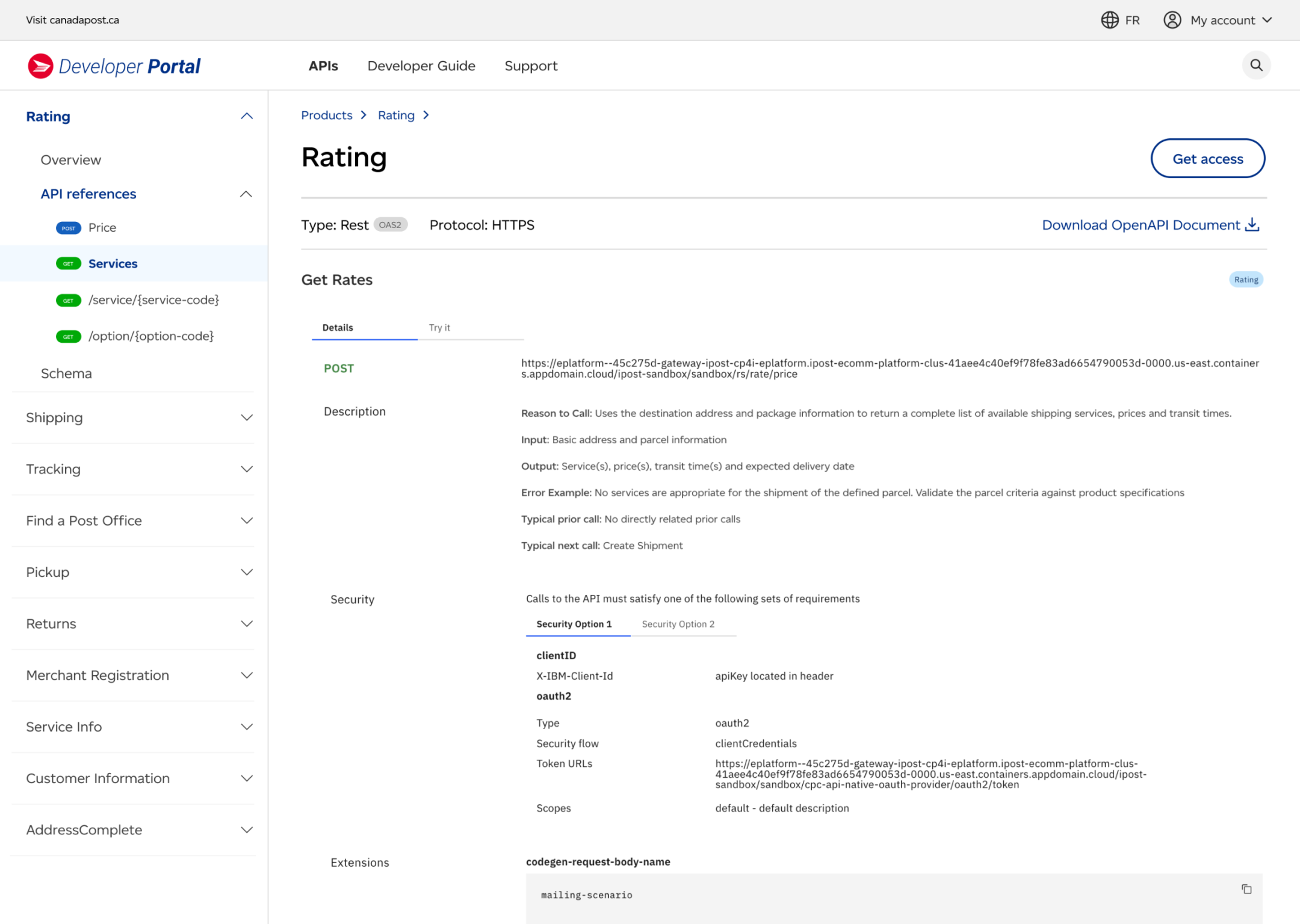Expand the Shipping section
Viewport: 1300px width, 924px height.
(247, 417)
